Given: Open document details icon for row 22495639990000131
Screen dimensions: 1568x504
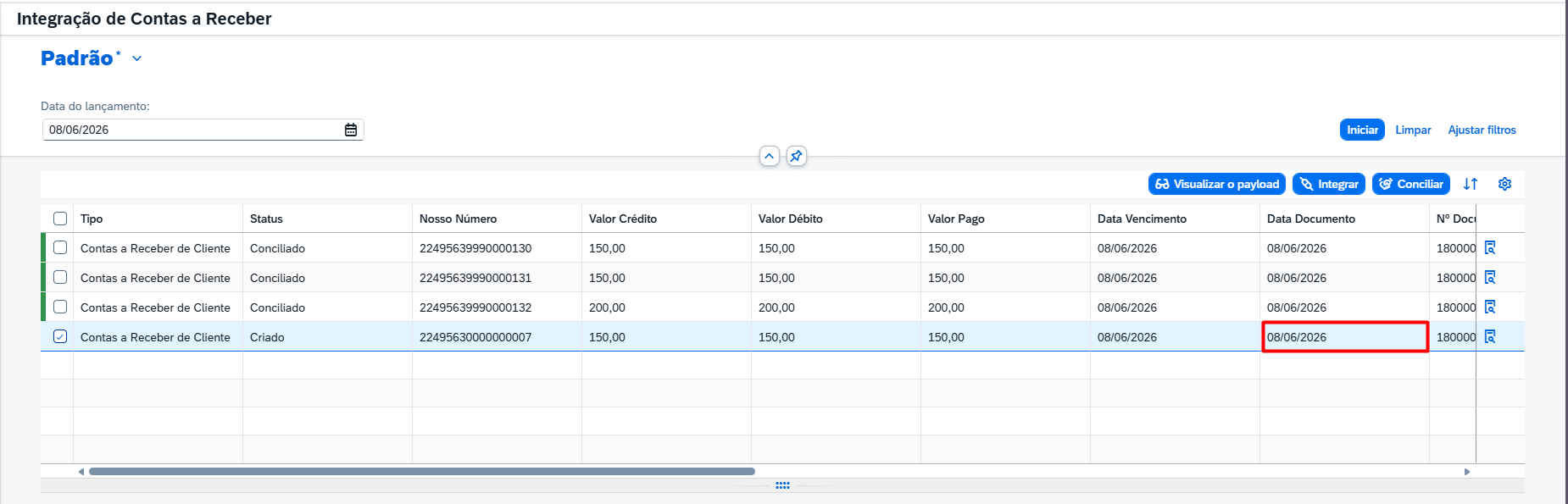Looking at the screenshot, I should (x=1490, y=277).
